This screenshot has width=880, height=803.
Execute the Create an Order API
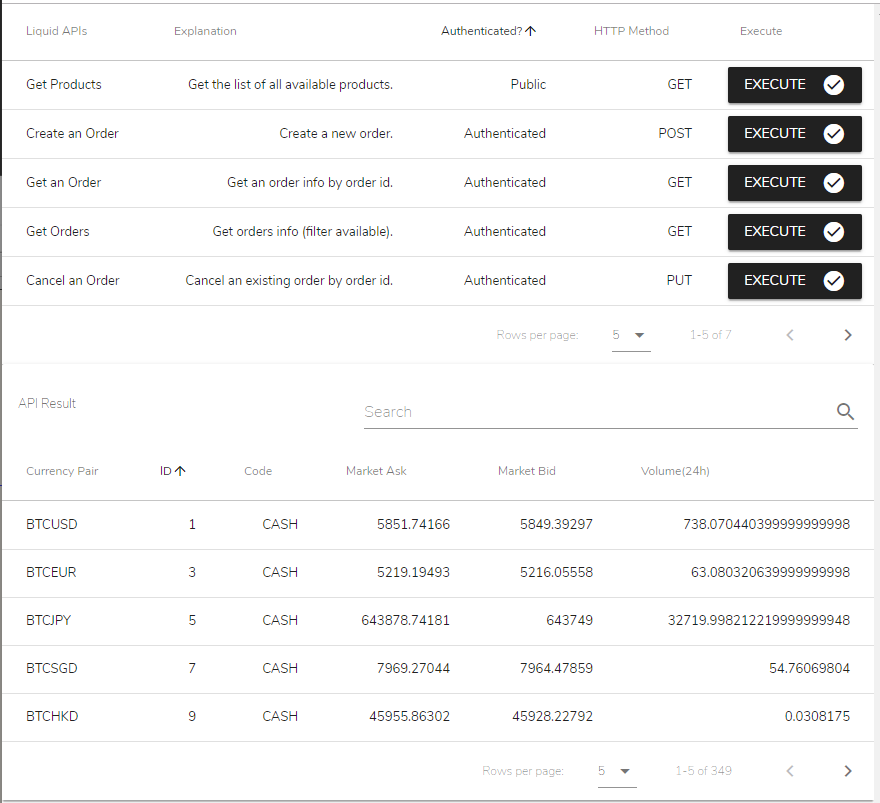tap(794, 134)
